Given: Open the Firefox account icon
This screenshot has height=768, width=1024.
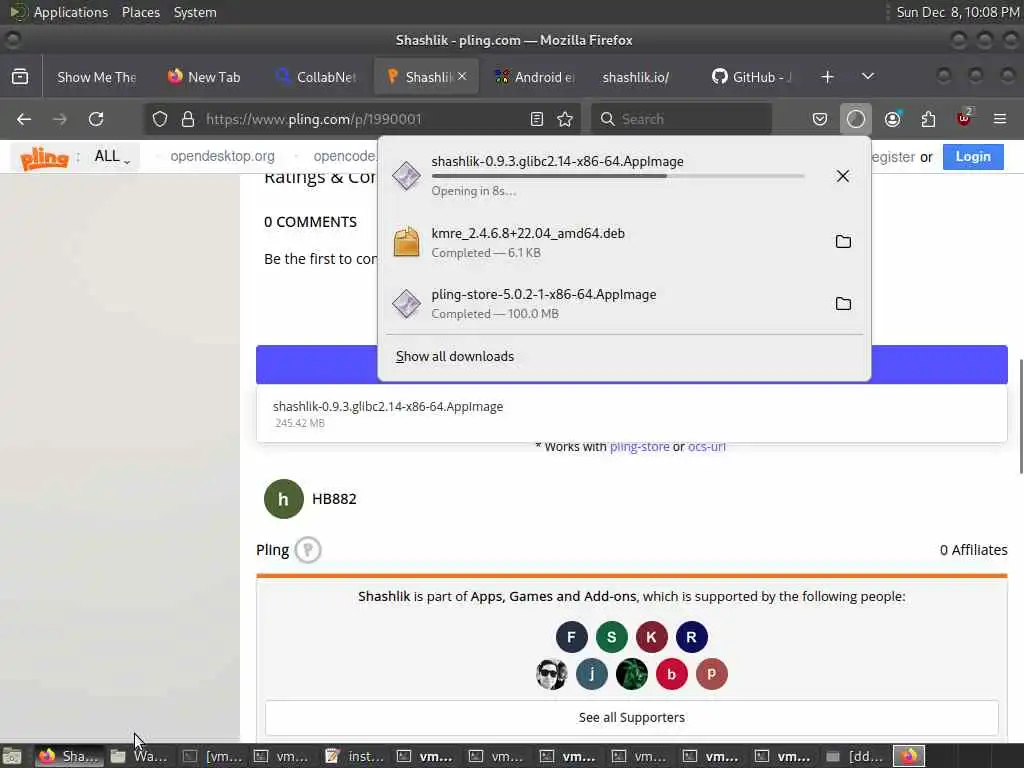Looking at the screenshot, I should coord(892,119).
